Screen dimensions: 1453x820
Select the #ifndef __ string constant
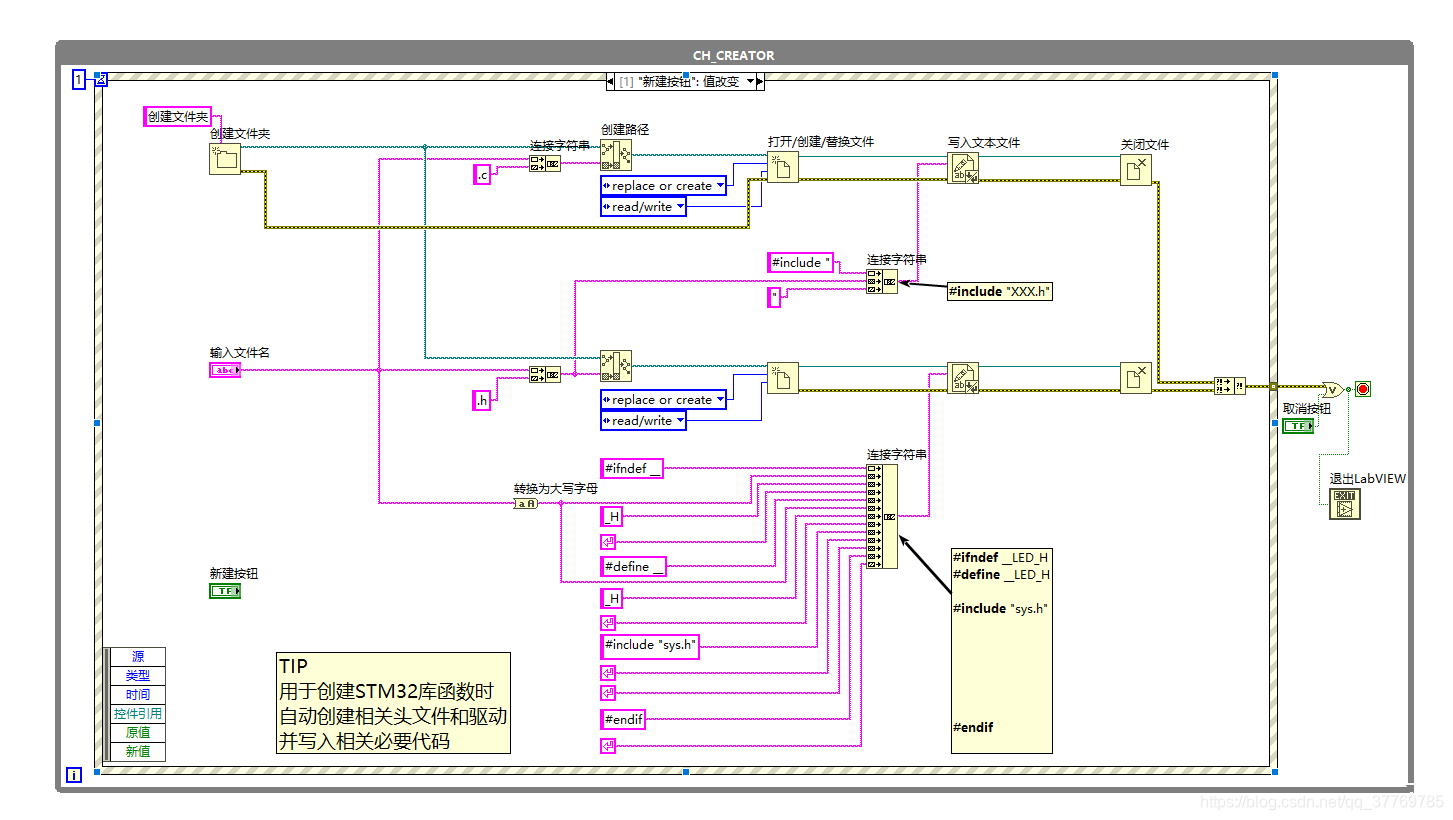pyautogui.click(x=632, y=468)
